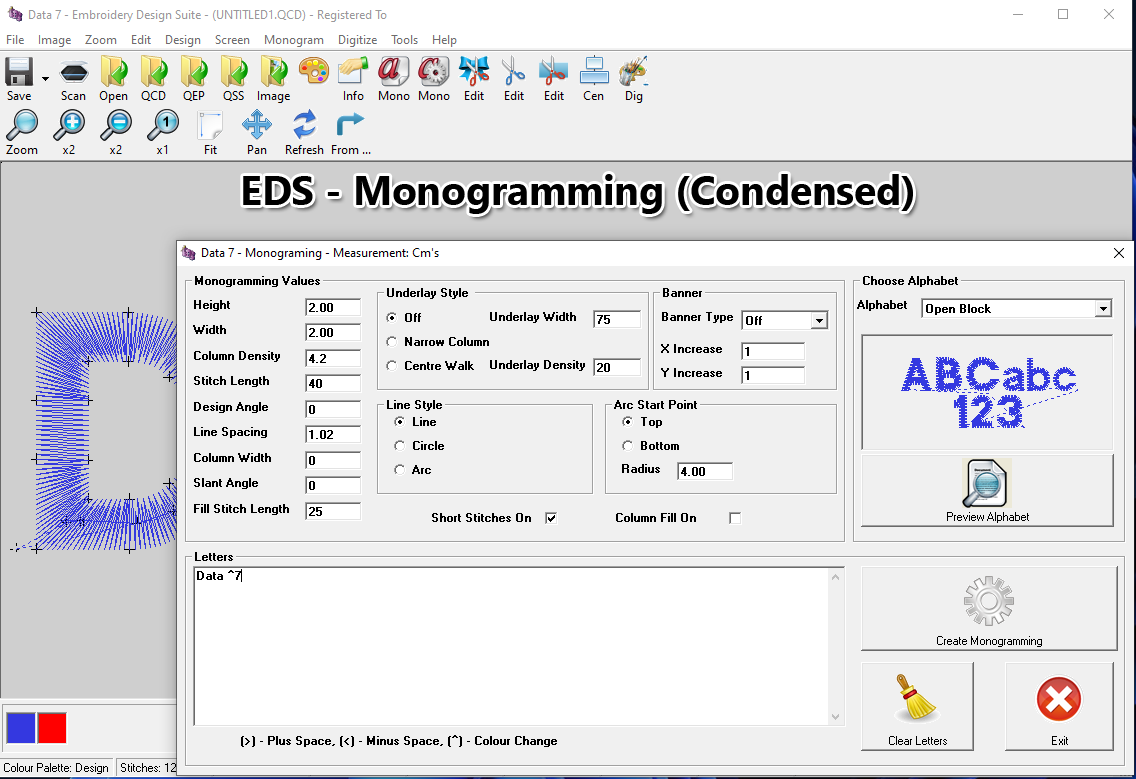Click the Clear Letters button
Viewport: 1136px width, 779px height.
coord(917,707)
